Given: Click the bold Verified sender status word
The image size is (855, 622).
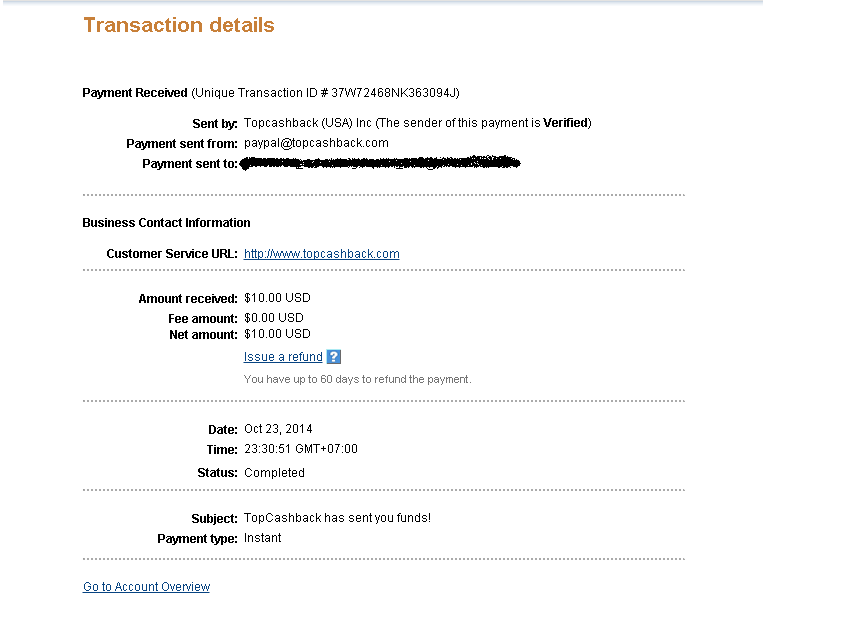Looking at the screenshot, I should point(566,123).
